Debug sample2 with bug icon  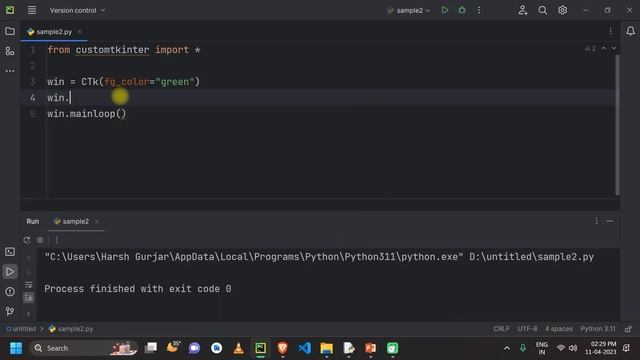click(462, 10)
